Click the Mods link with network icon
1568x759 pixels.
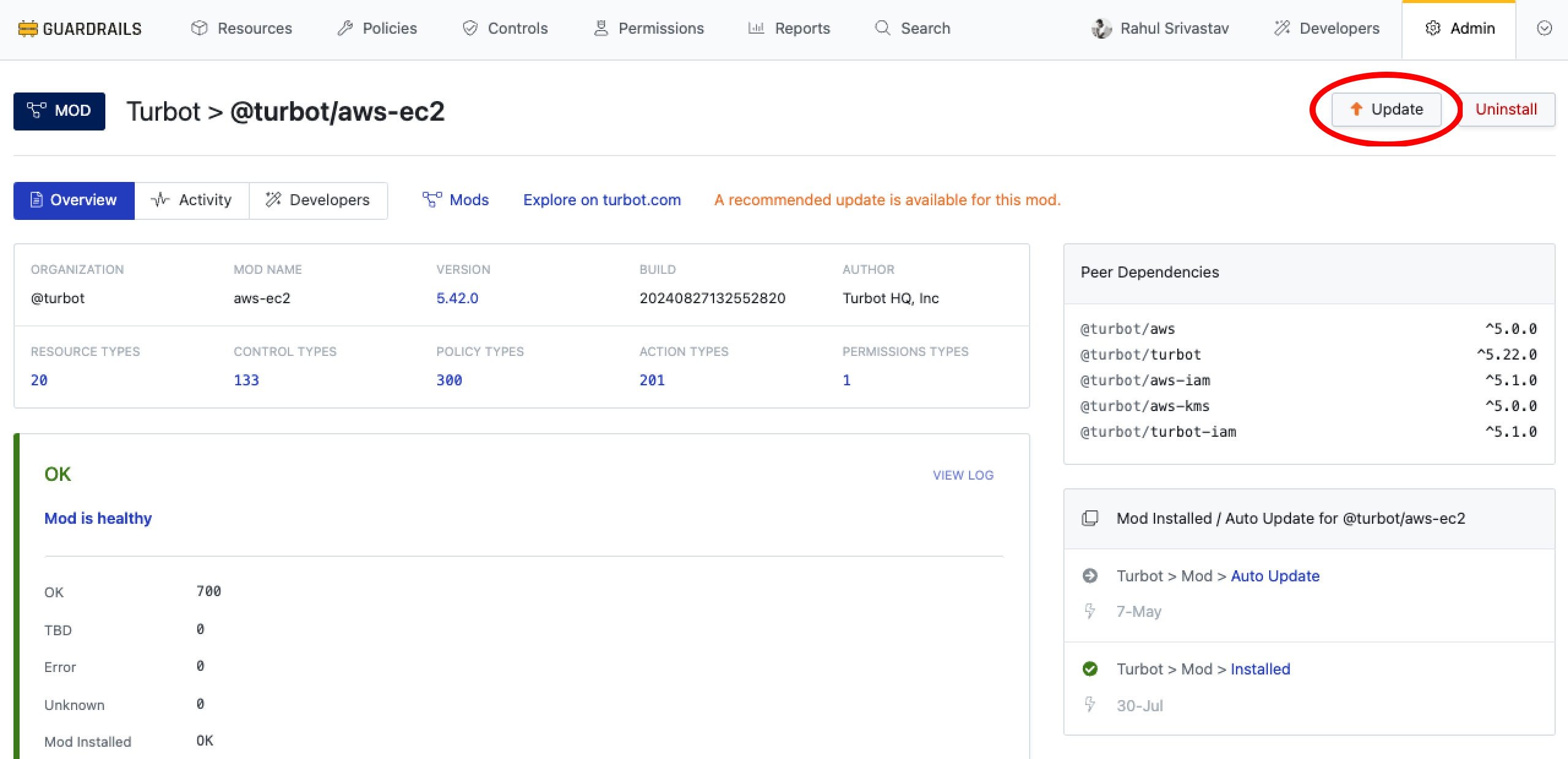click(456, 200)
